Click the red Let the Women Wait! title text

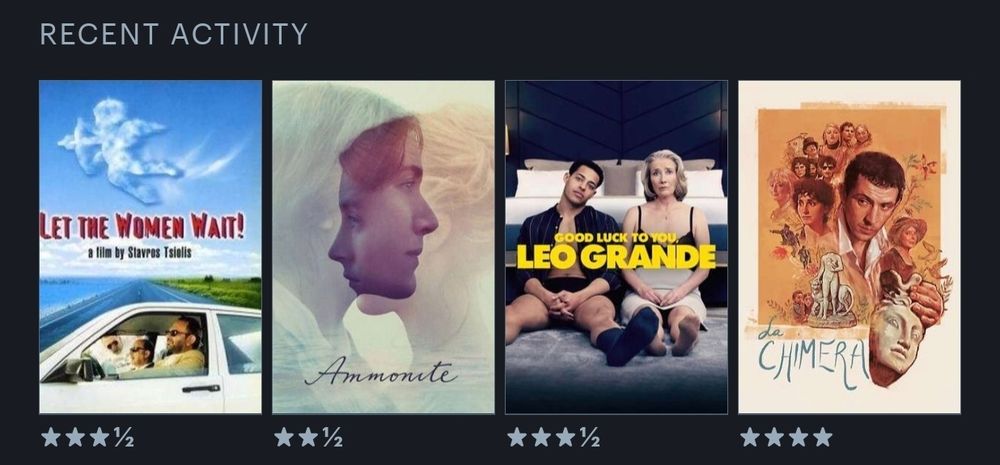click(142, 226)
